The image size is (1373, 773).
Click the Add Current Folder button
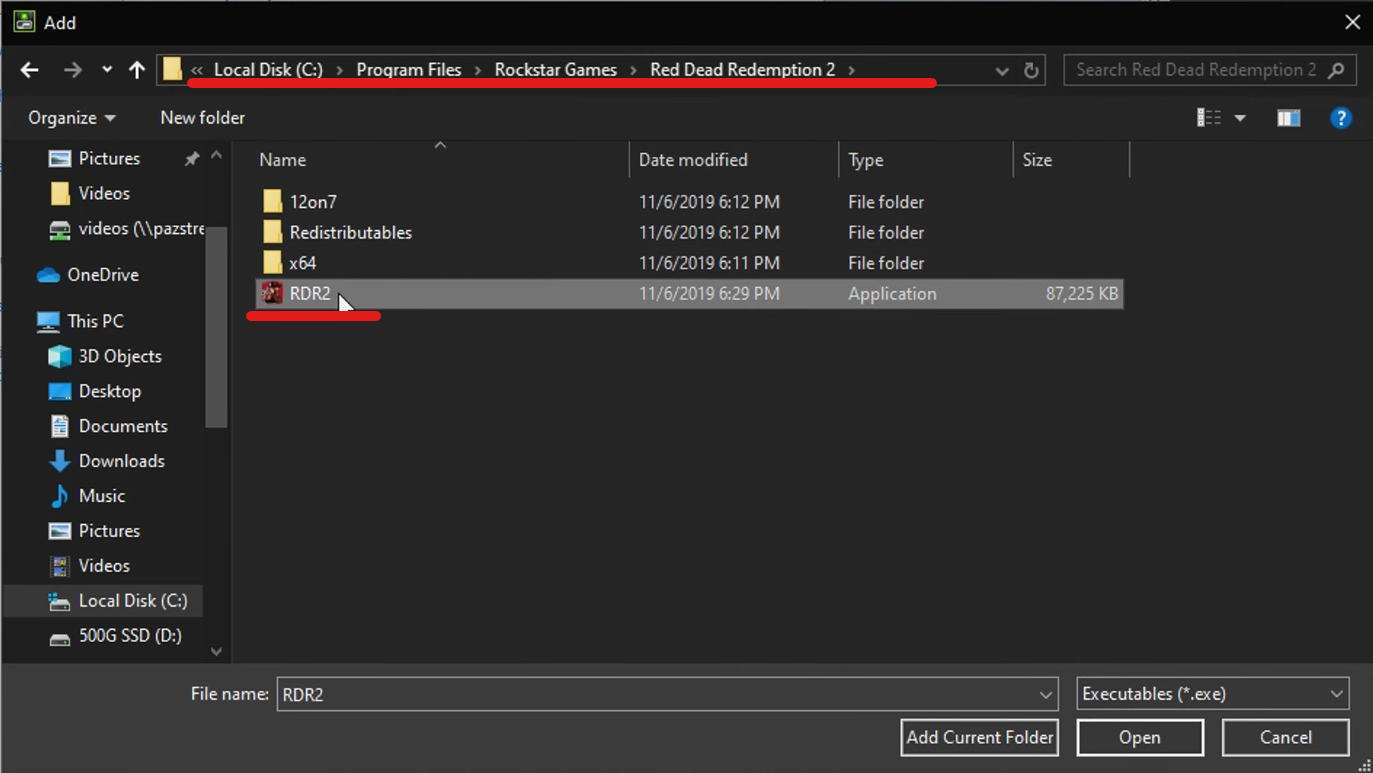(x=979, y=738)
